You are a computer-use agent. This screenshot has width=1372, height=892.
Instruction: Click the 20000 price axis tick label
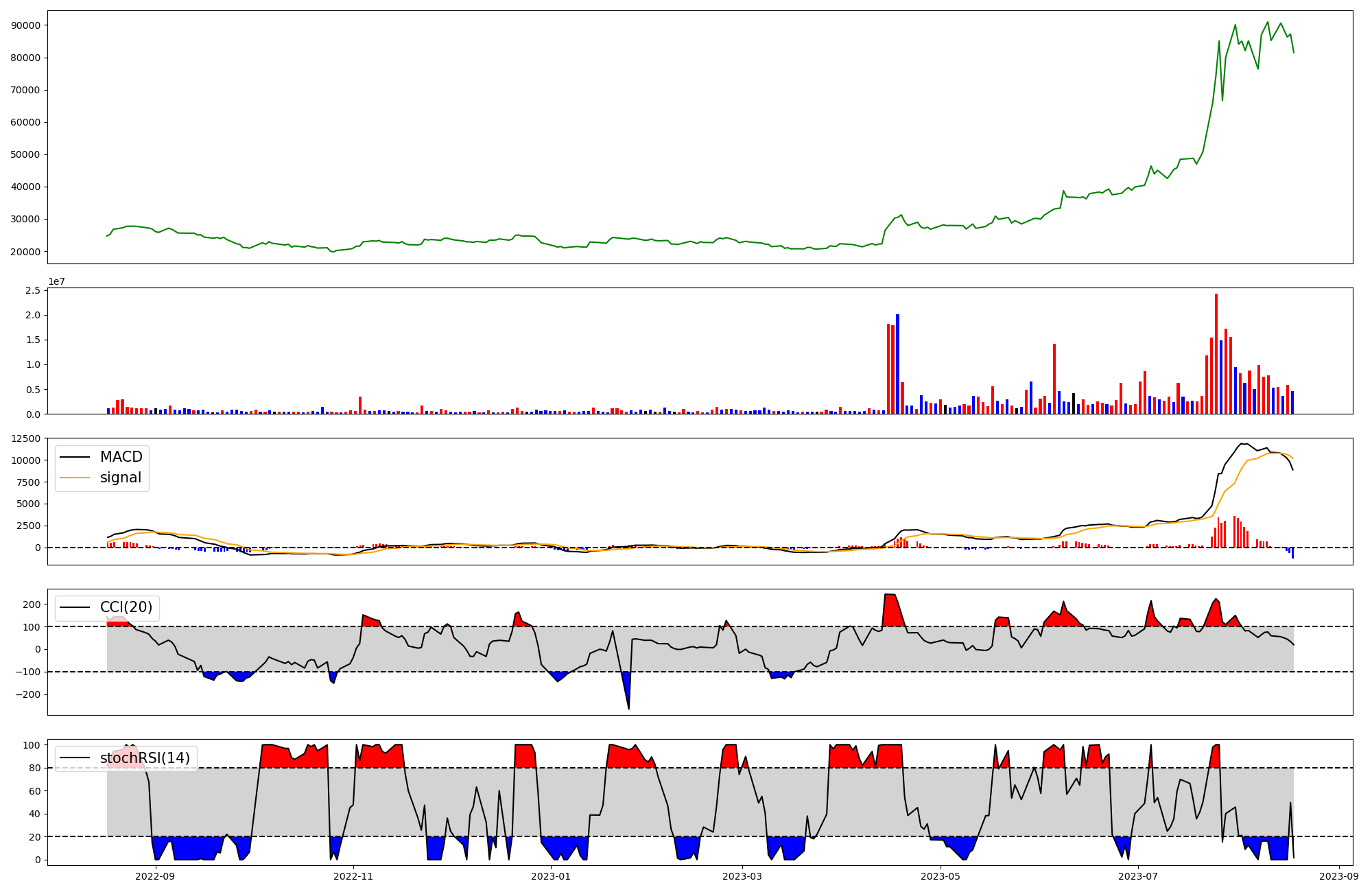point(26,252)
